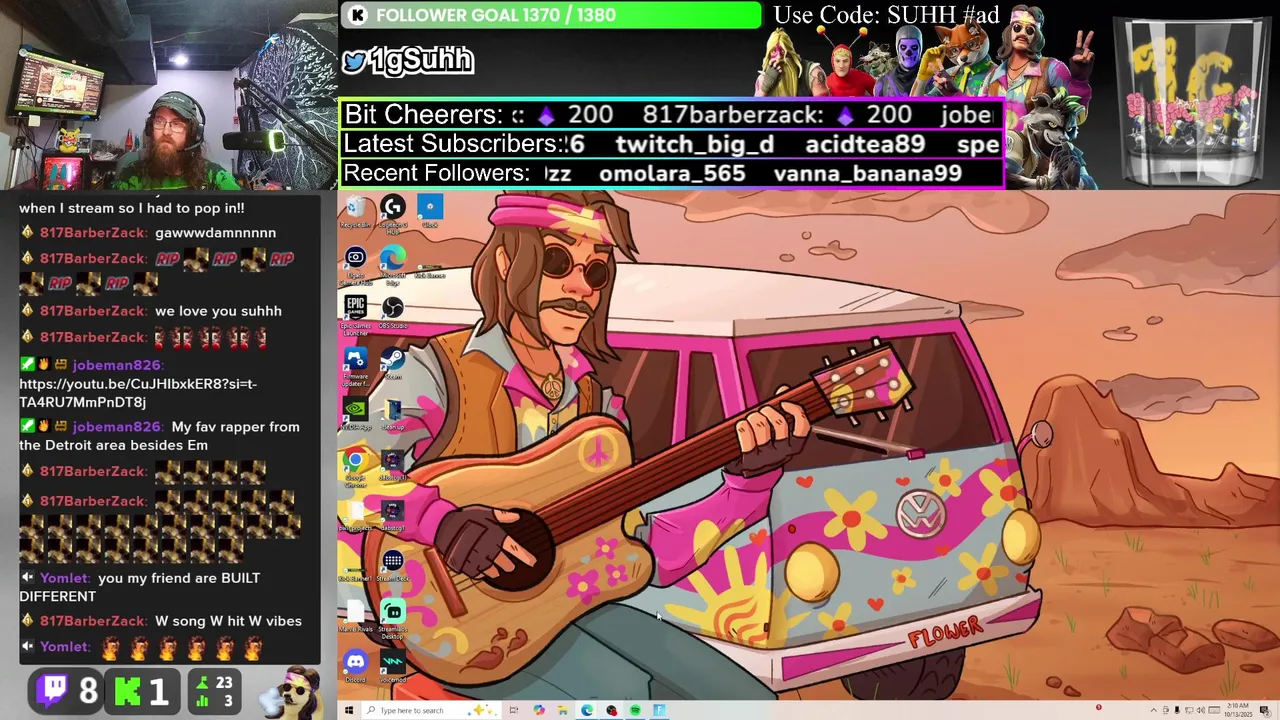Open the Recycle Bin desktop icon
The image size is (1280, 720).
[x=355, y=212]
